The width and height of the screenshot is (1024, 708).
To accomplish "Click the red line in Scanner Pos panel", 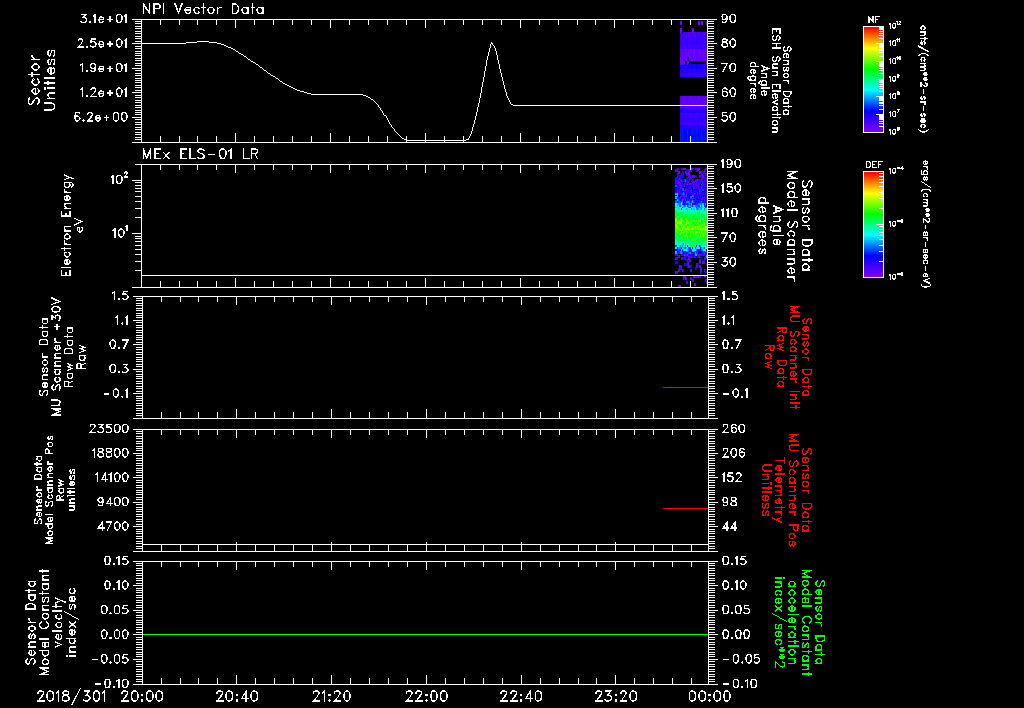I will coord(685,508).
